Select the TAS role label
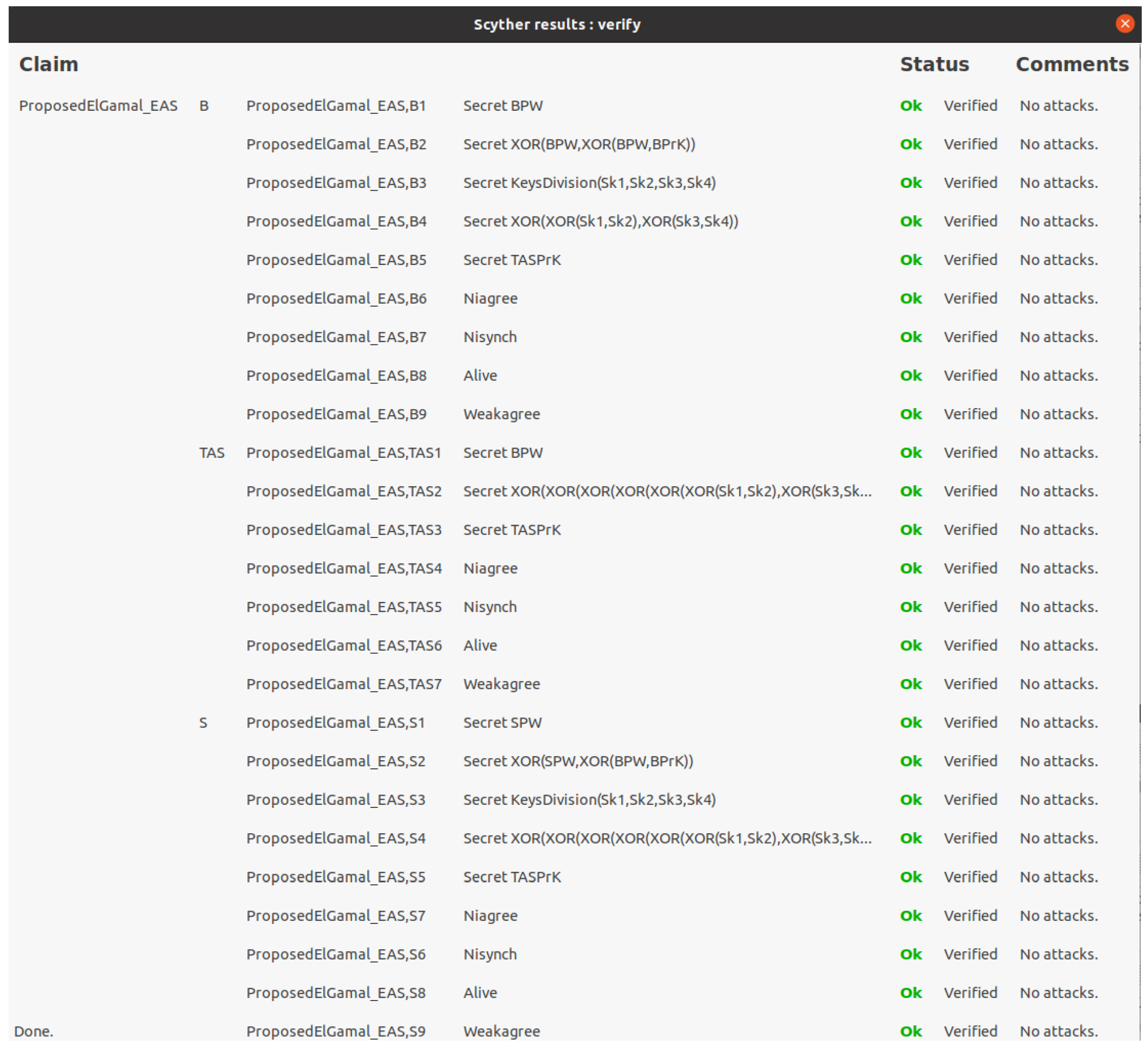The width and height of the screenshot is (1148, 1049). tap(212, 453)
